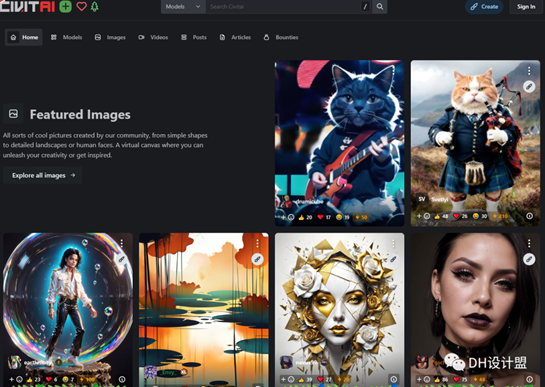Screen dimensions: 545x387
Task: Open info icon on bagpipe cat card
Action: (529, 216)
